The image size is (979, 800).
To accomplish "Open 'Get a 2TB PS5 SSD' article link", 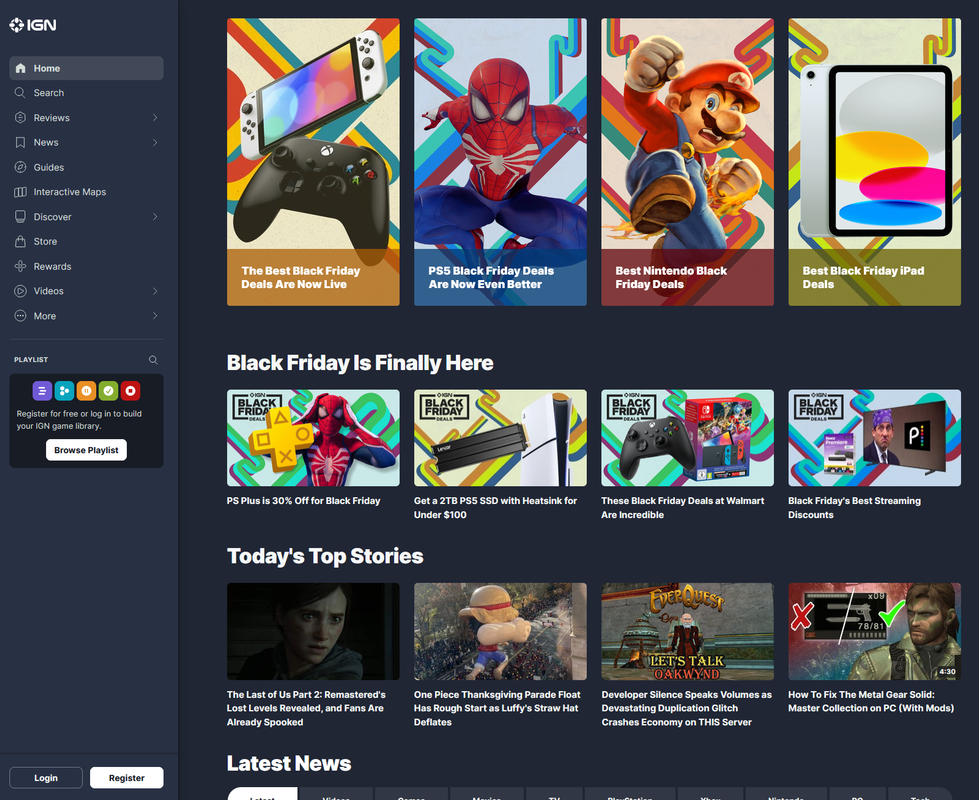I will tap(496, 508).
